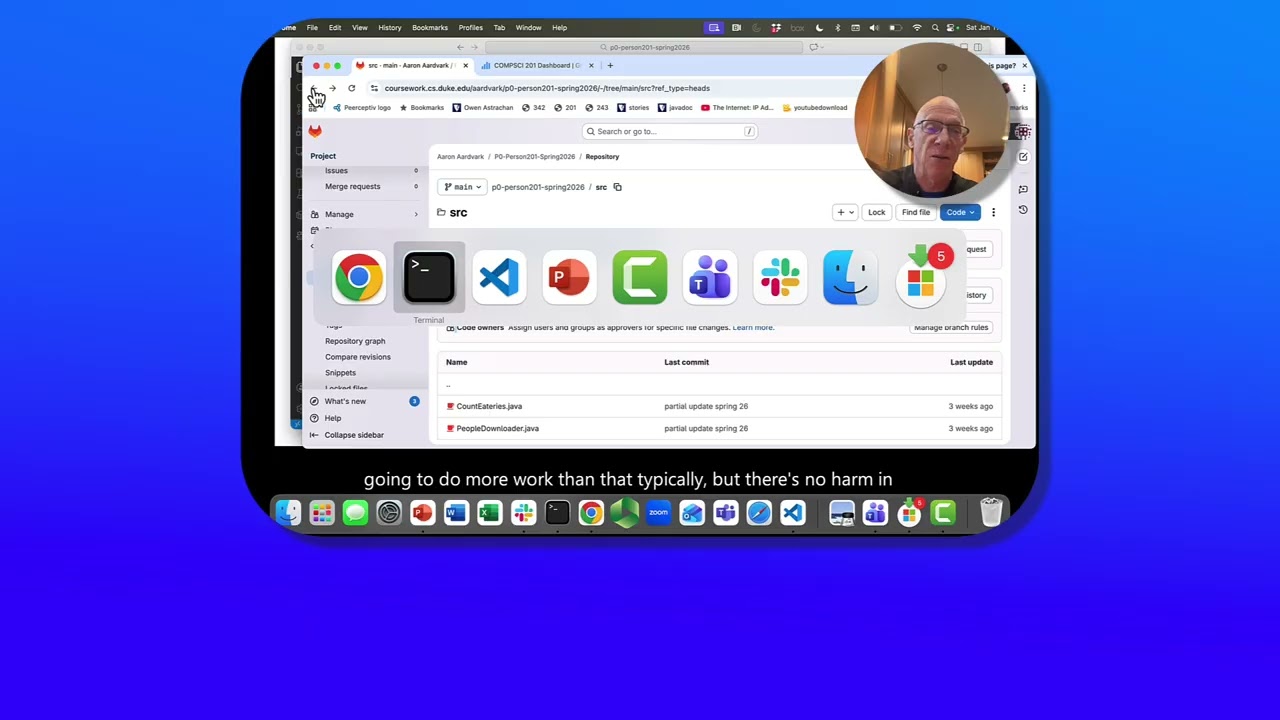Open Aaron Aardvark breadcrumb link
This screenshot has width=1280, height=720.
point(460,157)
